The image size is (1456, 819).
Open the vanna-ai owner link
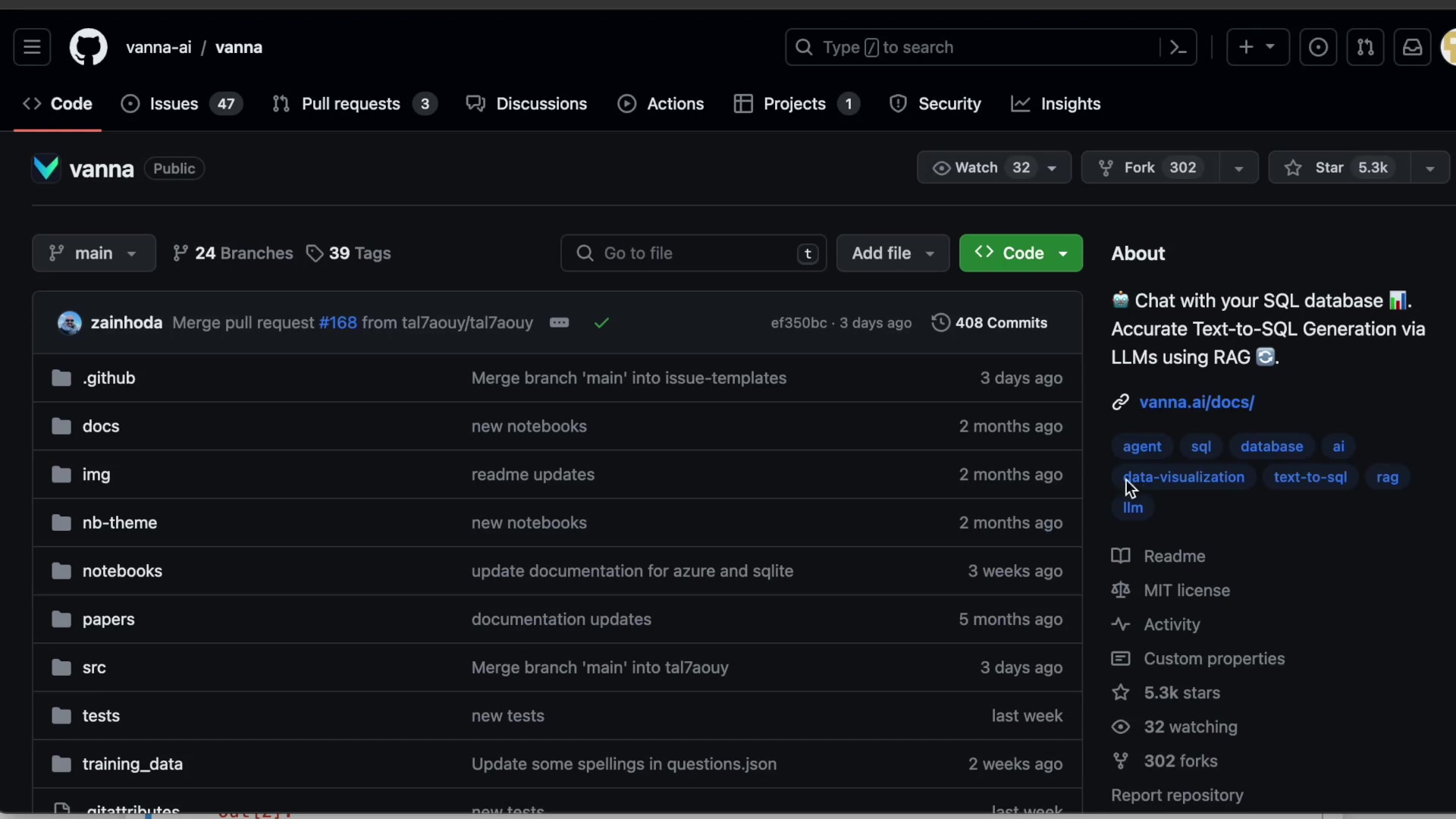(x=158, y=47)
